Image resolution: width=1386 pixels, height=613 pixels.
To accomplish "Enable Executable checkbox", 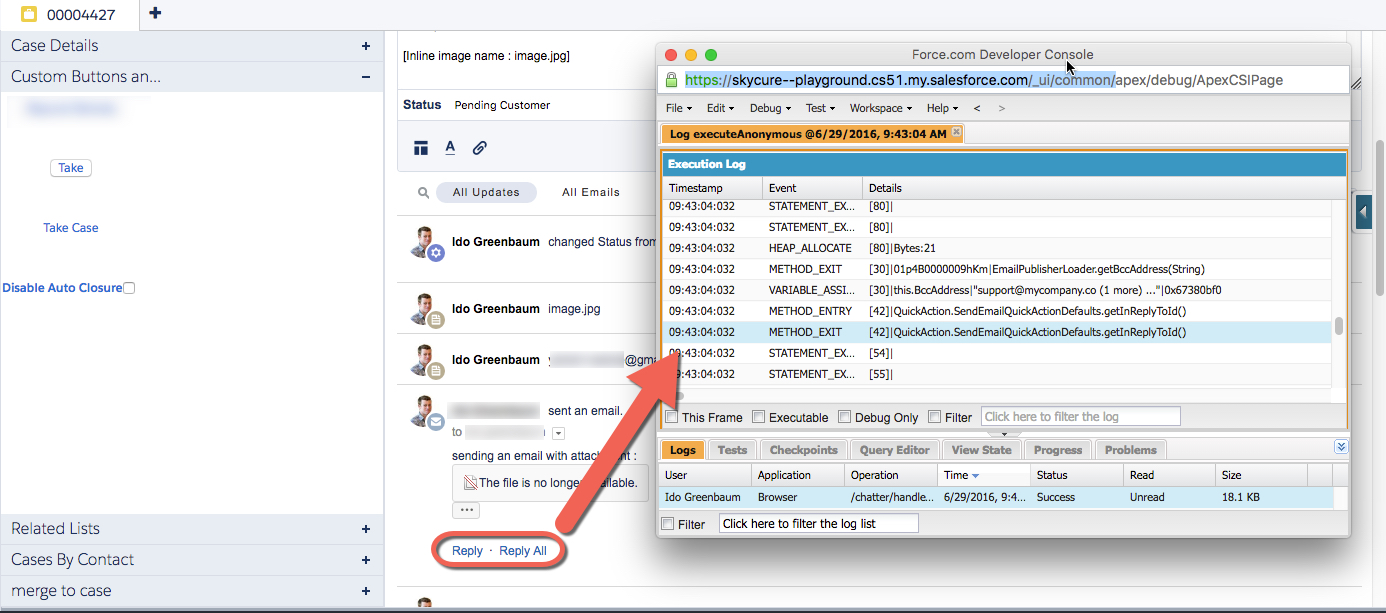I will tap(759, 417).
